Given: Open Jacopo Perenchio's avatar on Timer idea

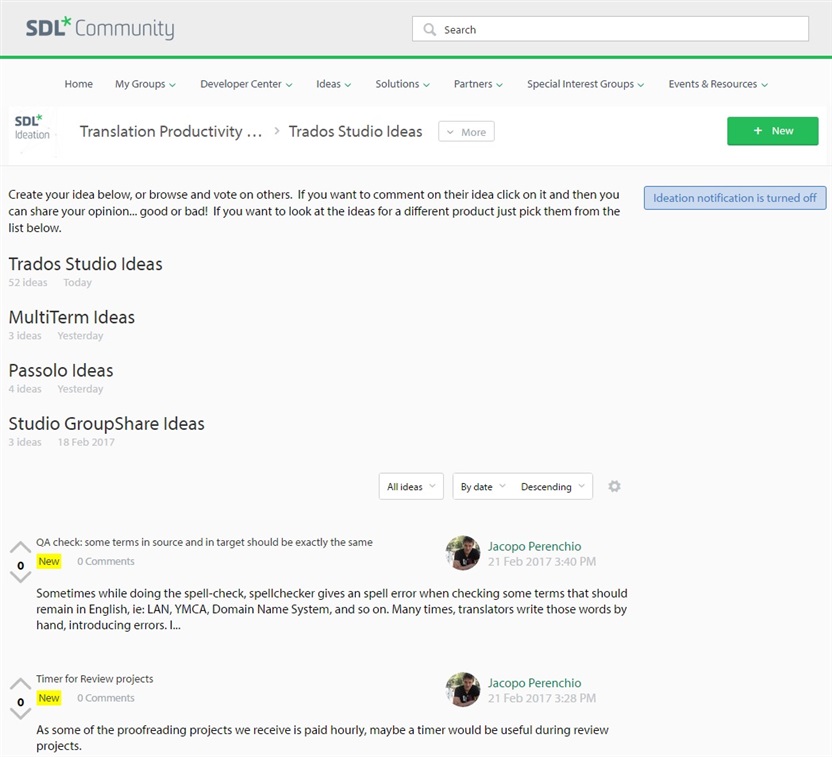Looking at the screenshot, I should [463, 690].
